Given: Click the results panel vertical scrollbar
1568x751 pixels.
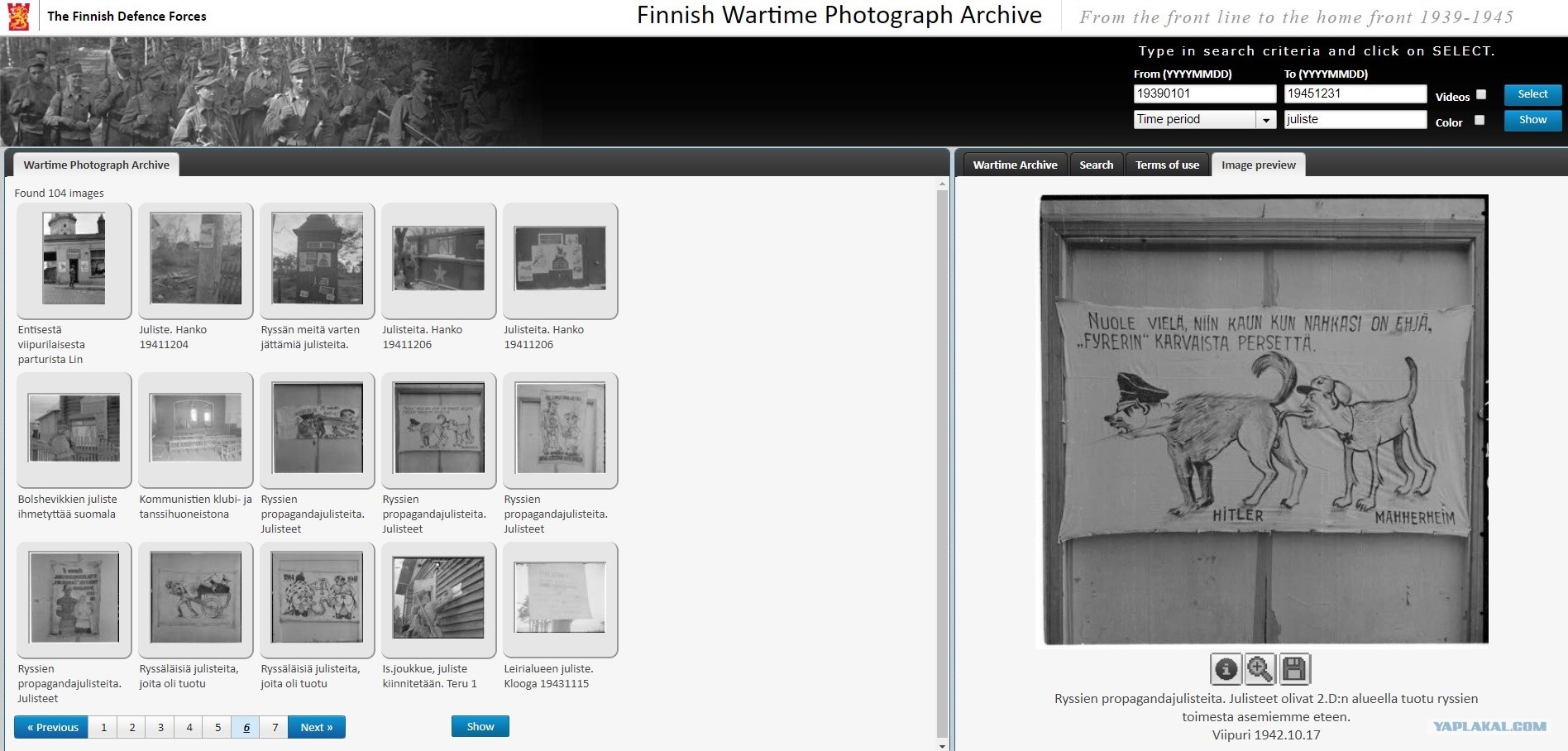Looking at the screenshot, I should pos(942,463).
